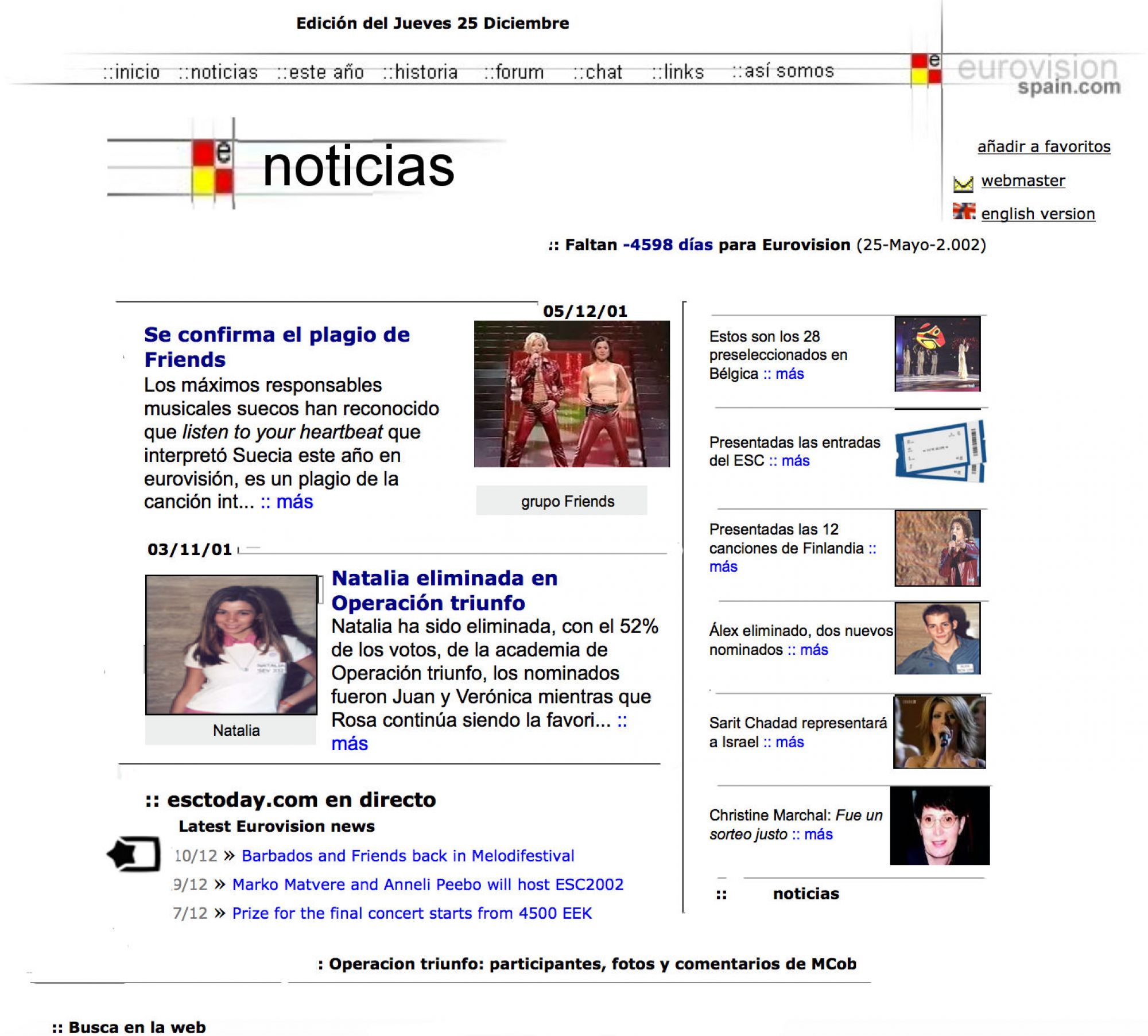Open grupo Friends stage photo
Viewport: 1148px width, 1036px height.
(x=572, y=394)
